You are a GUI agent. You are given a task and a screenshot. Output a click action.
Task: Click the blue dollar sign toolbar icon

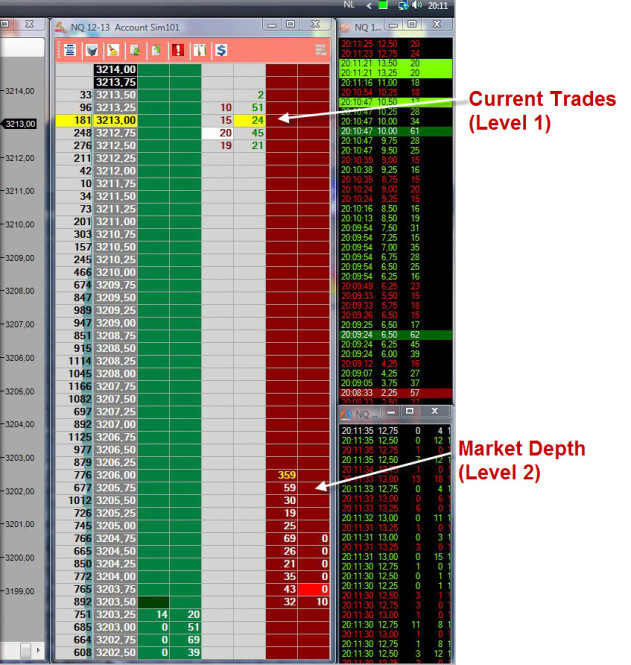click(x=220, y=49)
